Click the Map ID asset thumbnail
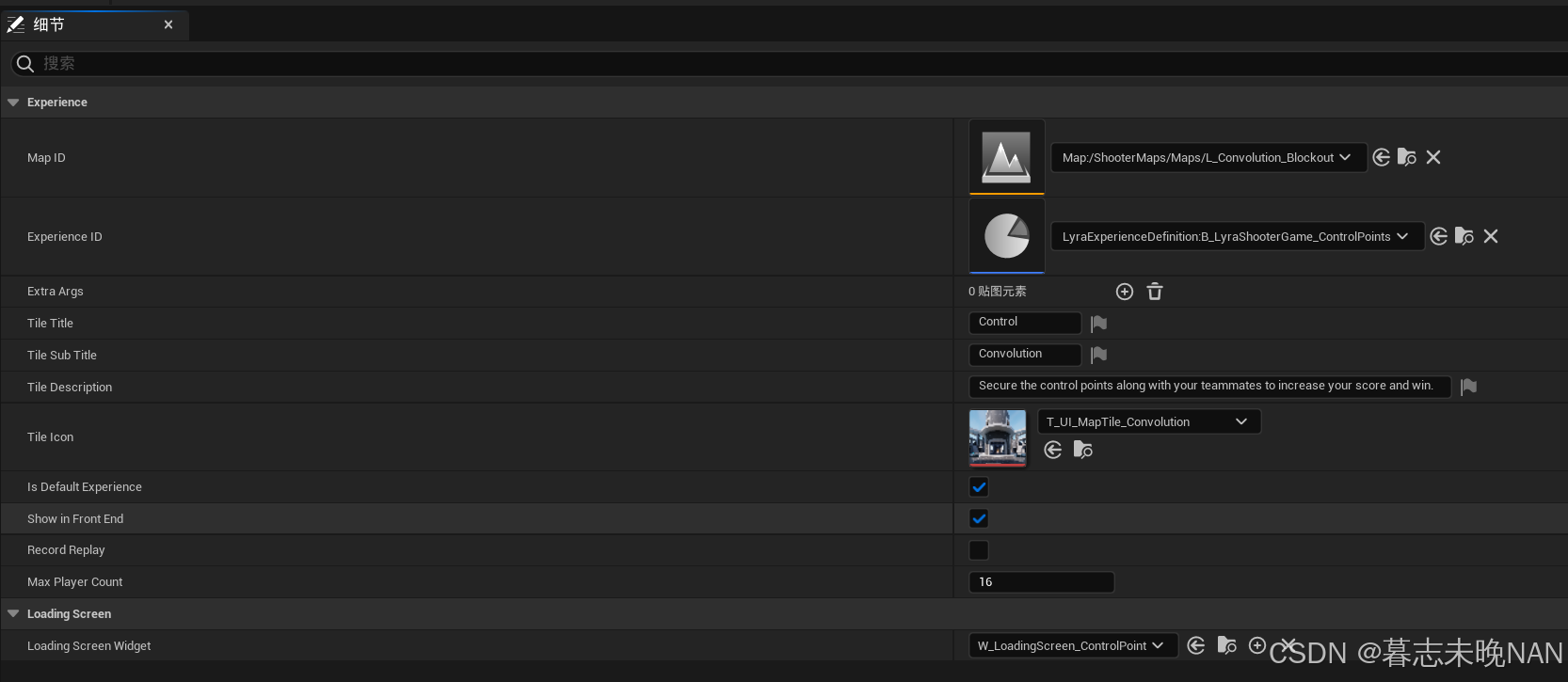1568x682 pixels. point(1007,157)
